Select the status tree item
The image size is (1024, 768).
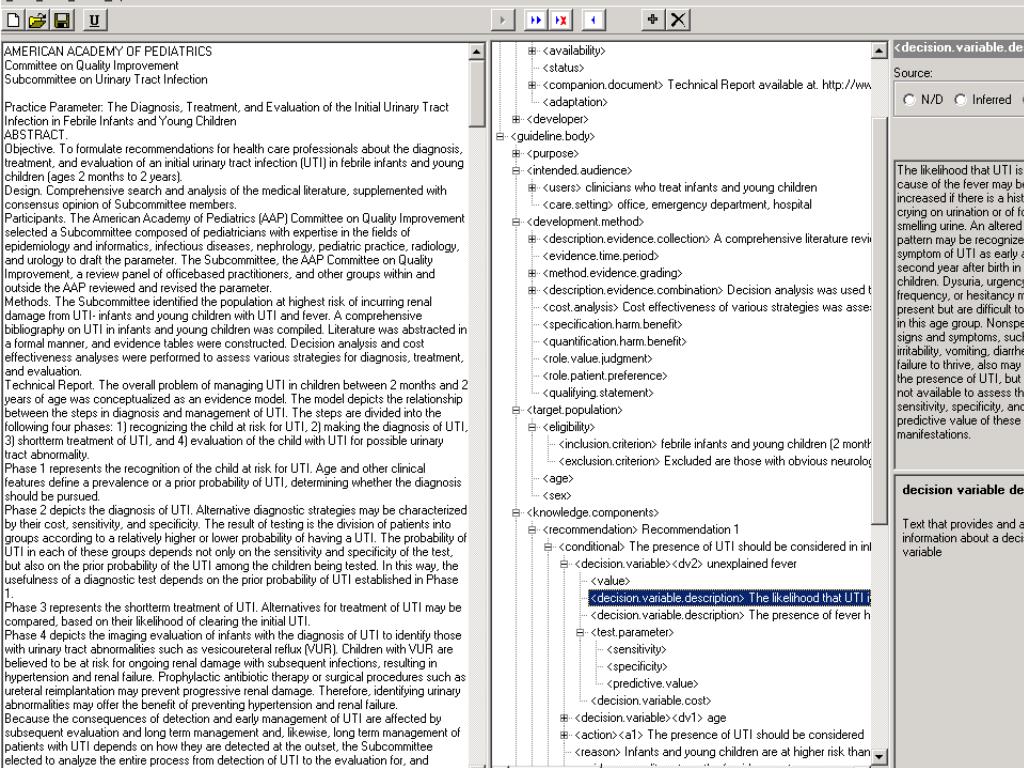563,68
